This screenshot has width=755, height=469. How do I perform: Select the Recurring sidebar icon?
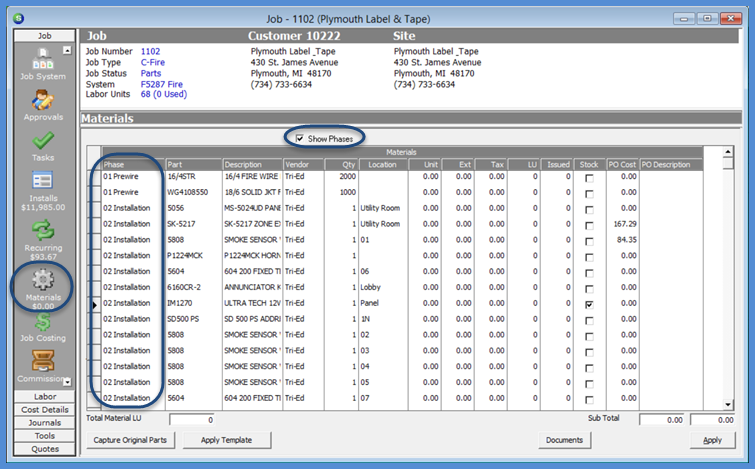pos(43,231)
